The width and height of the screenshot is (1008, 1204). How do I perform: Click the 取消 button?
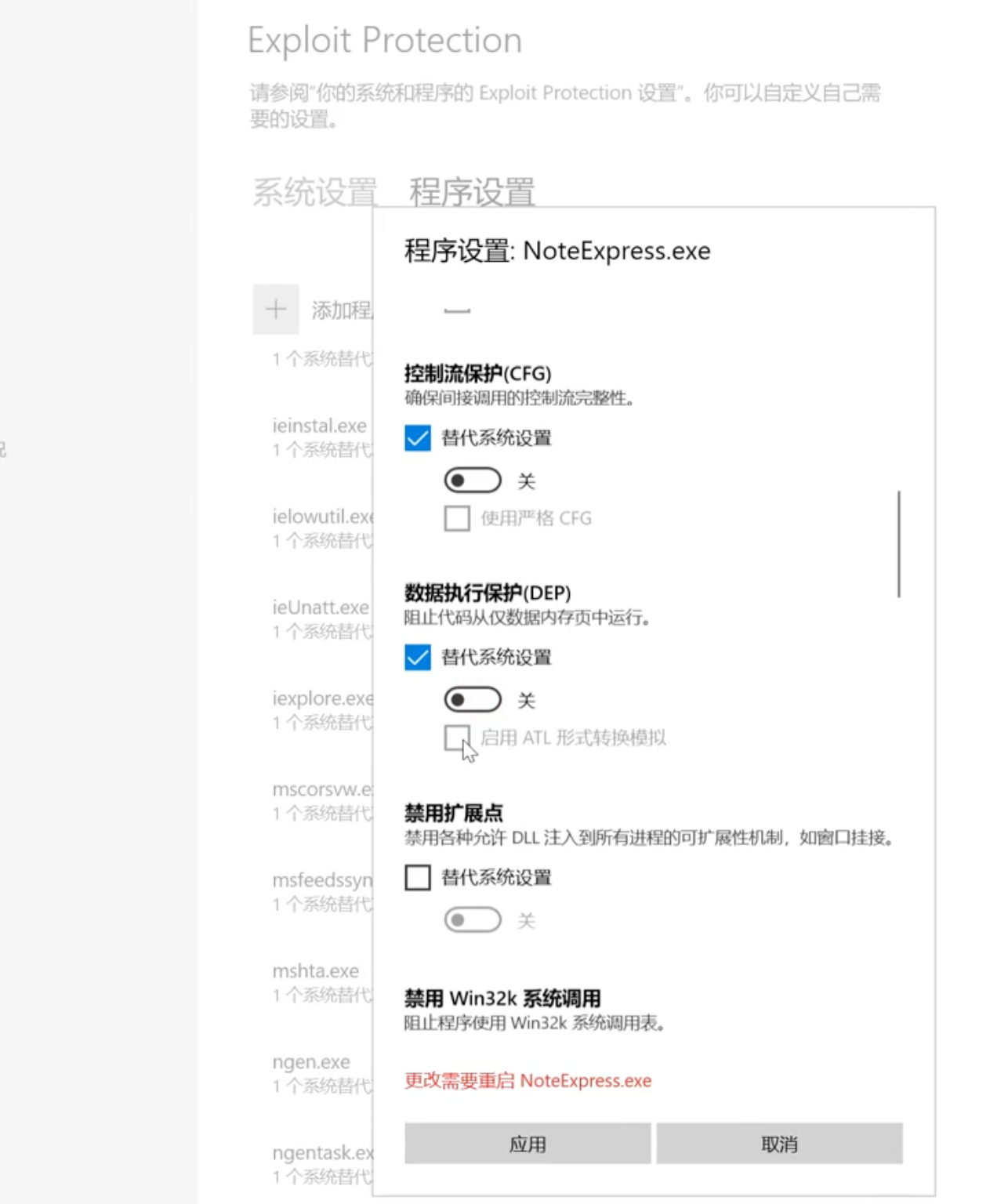click(779, 1144)
